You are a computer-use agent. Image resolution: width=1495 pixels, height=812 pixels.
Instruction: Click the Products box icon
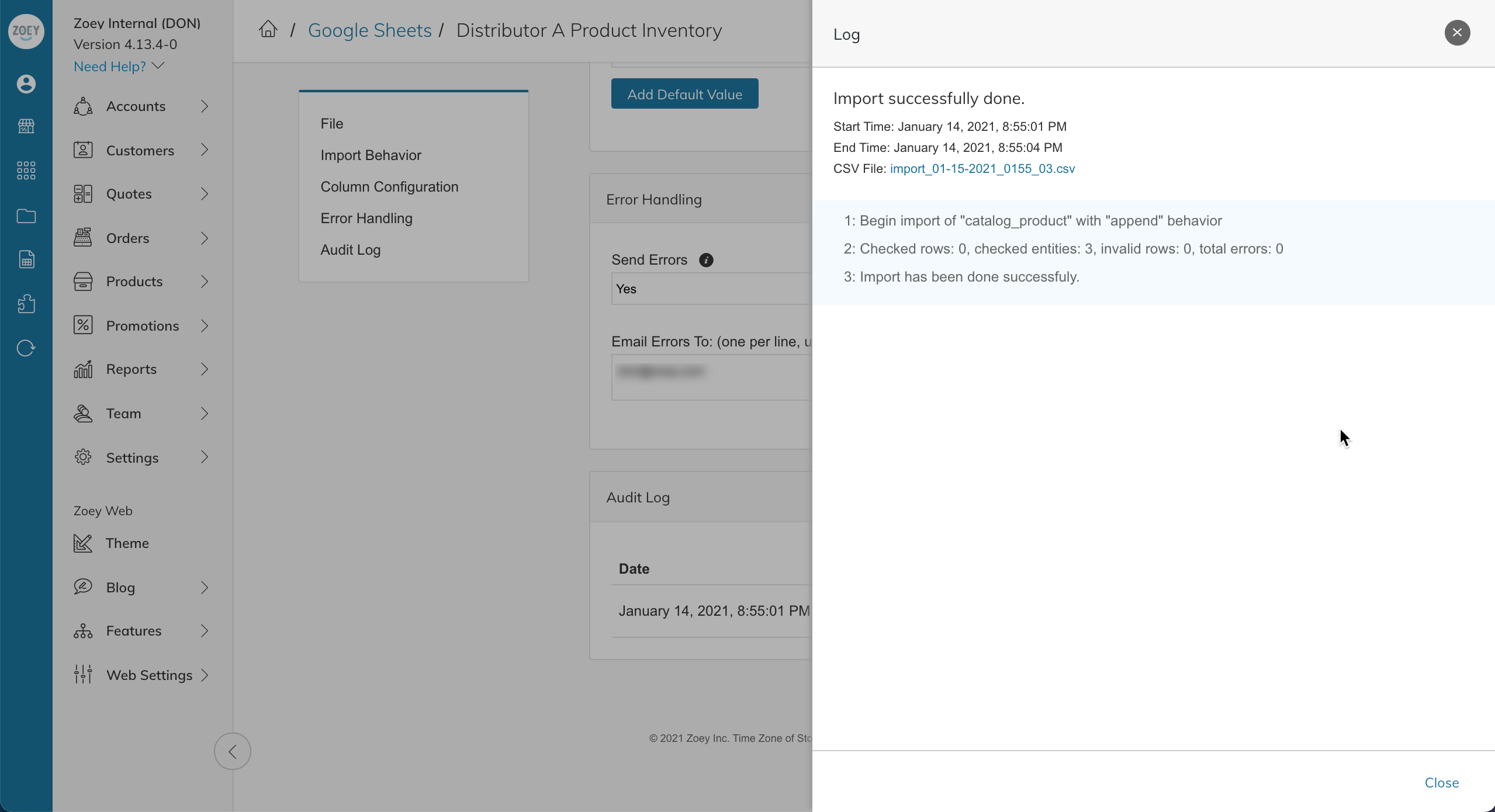[83, 282]
